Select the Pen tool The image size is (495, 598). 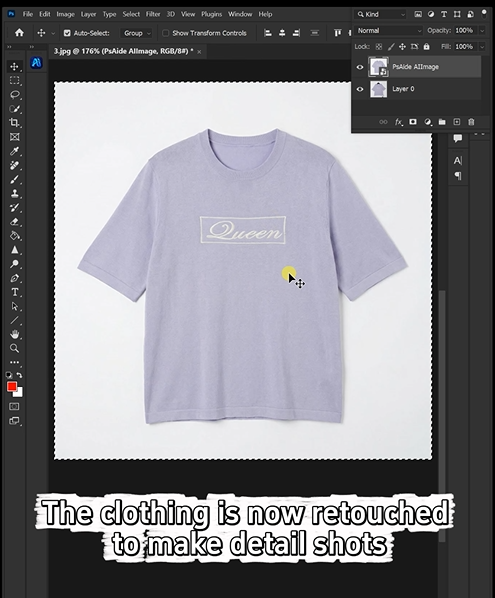point(14,278)
